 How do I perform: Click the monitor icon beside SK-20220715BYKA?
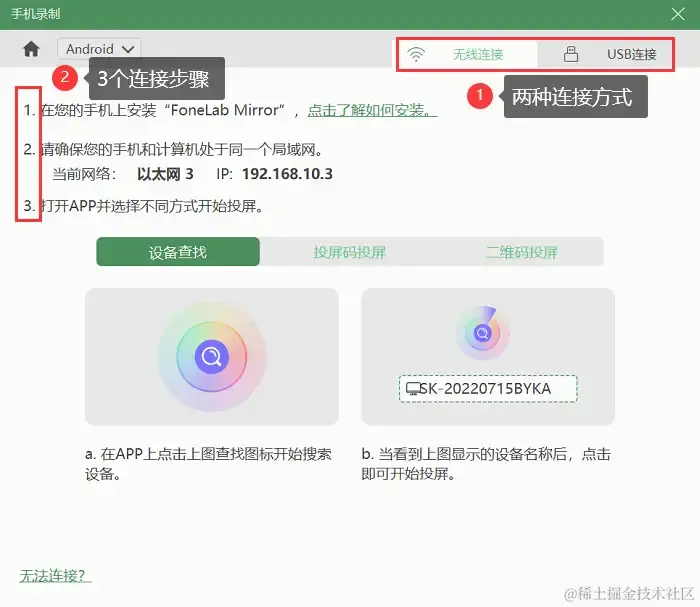pos(413,389)
